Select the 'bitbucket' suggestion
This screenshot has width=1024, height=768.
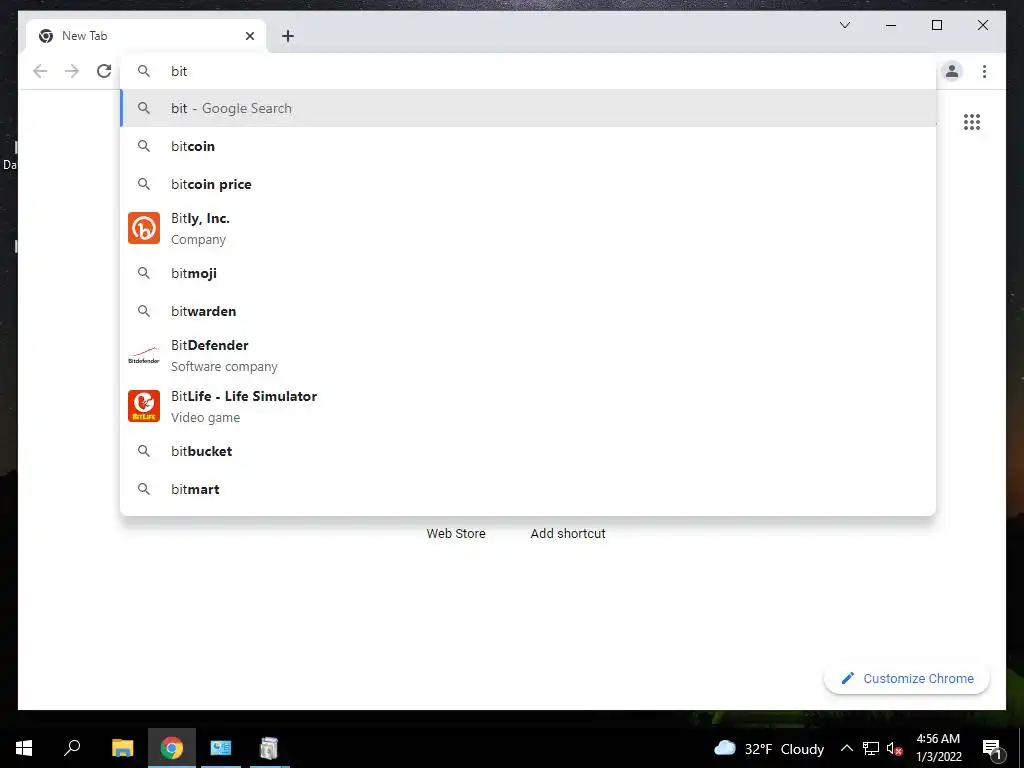coord(528,451)
